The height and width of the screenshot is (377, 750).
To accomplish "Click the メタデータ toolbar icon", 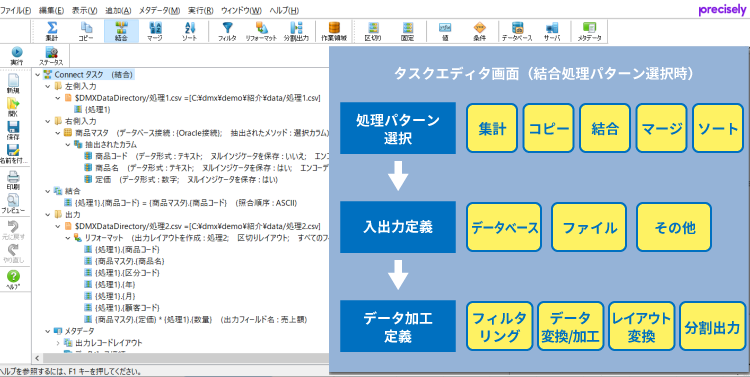I will point(589,31).
